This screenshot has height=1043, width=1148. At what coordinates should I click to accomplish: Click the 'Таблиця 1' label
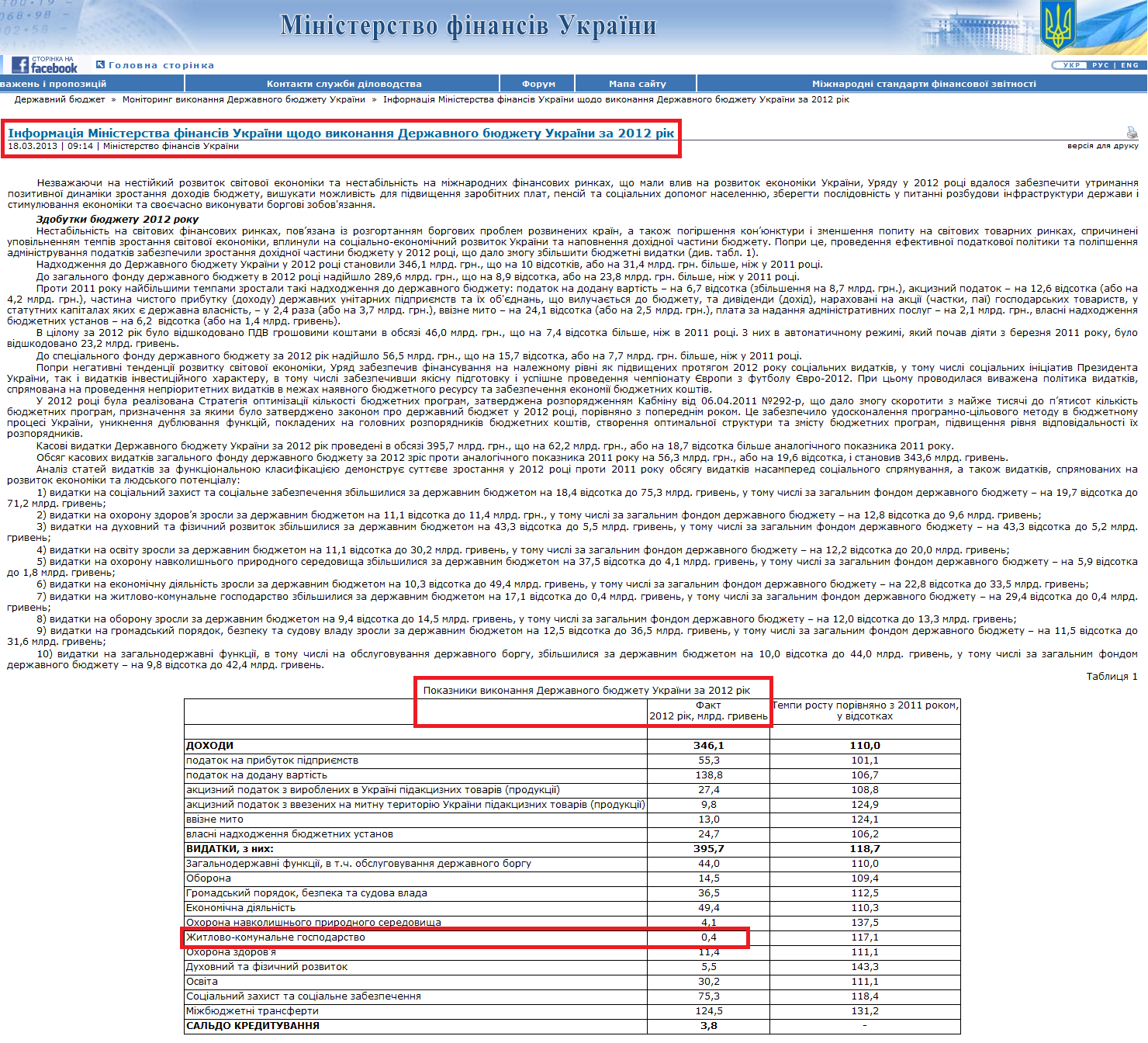1112,676
